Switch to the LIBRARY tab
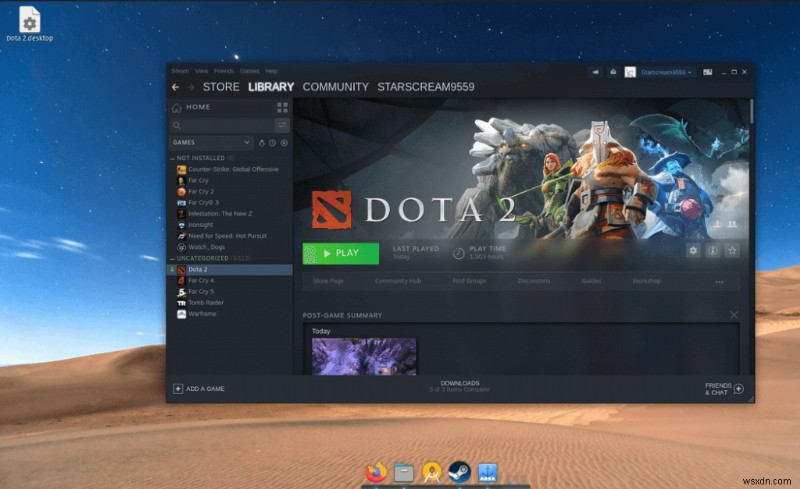 click(x=271, y=87)
